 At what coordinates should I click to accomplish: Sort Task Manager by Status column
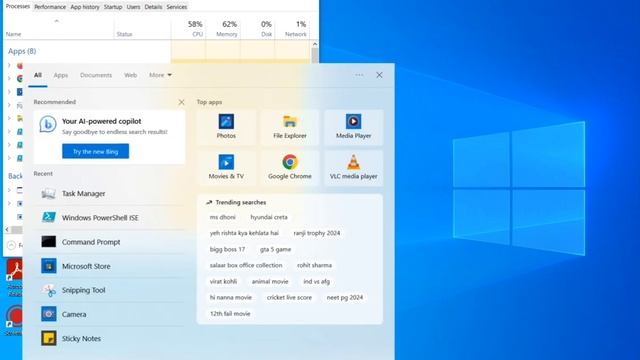[142, 29]
